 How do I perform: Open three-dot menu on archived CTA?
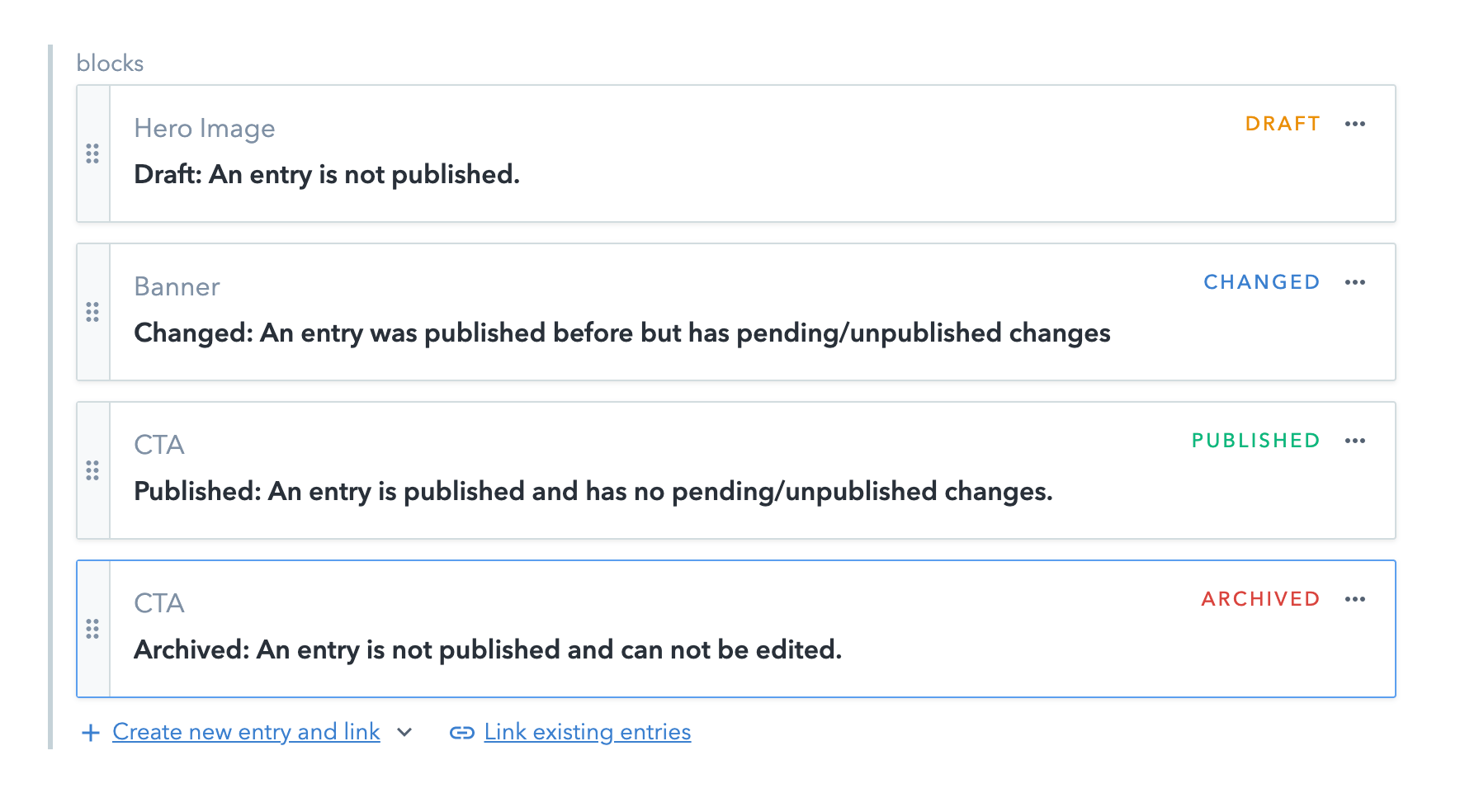[1354, 599]
